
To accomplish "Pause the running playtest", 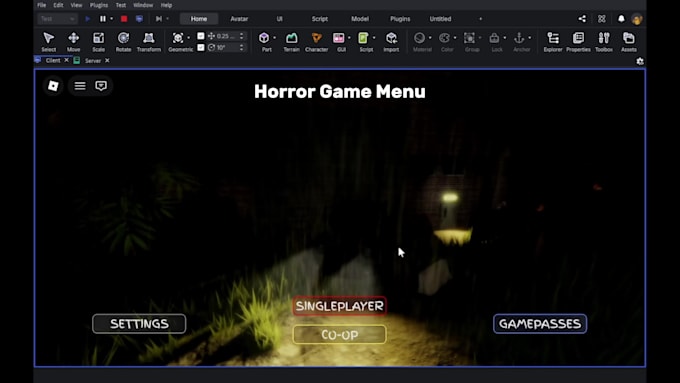I will click(x=103, y=19).
